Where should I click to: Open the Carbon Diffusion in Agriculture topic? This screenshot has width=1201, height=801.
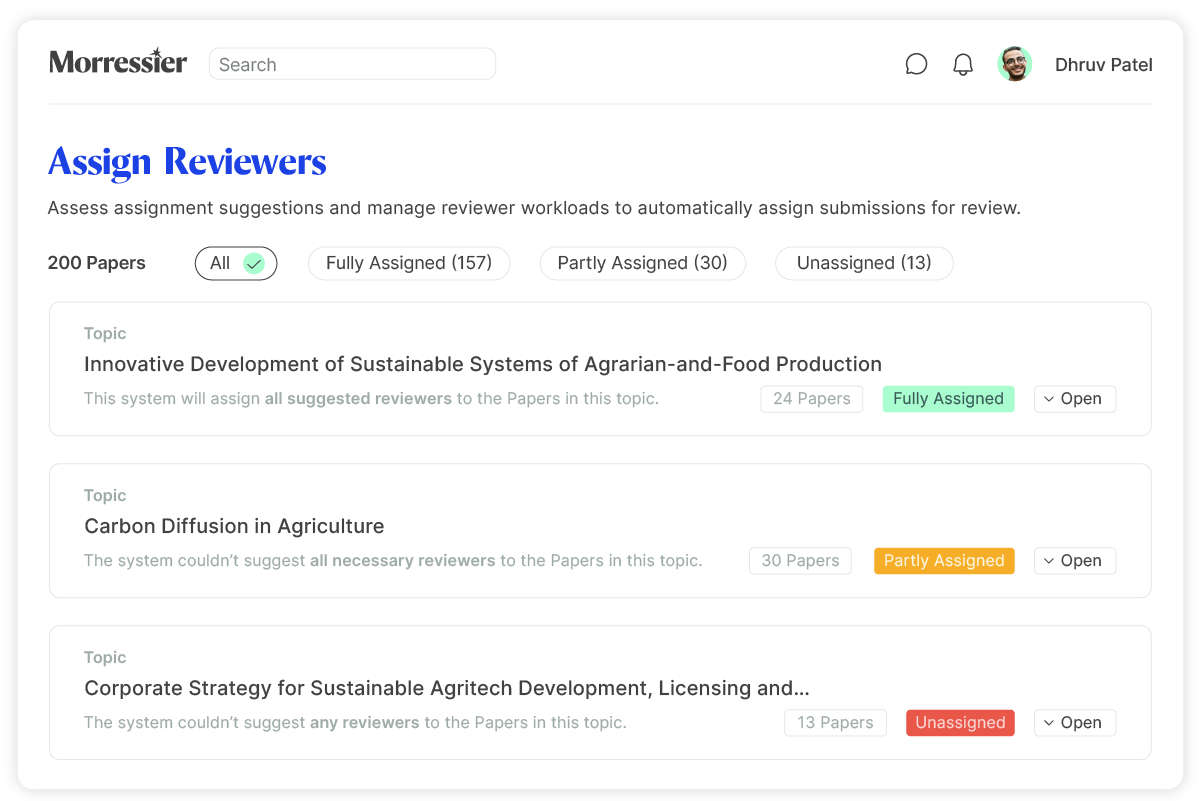(1075, 561)
